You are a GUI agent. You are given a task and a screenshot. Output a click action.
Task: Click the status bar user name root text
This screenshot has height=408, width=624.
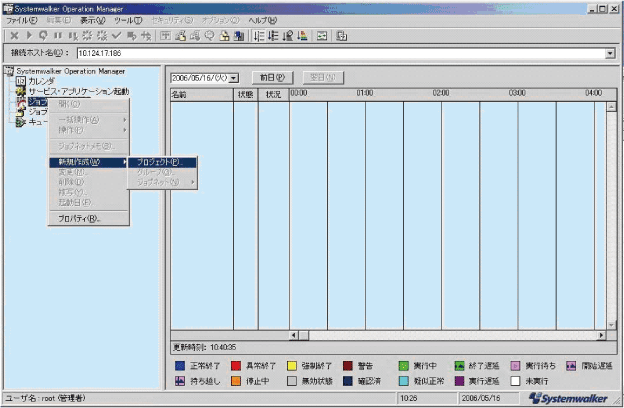[x=45, y=398]
